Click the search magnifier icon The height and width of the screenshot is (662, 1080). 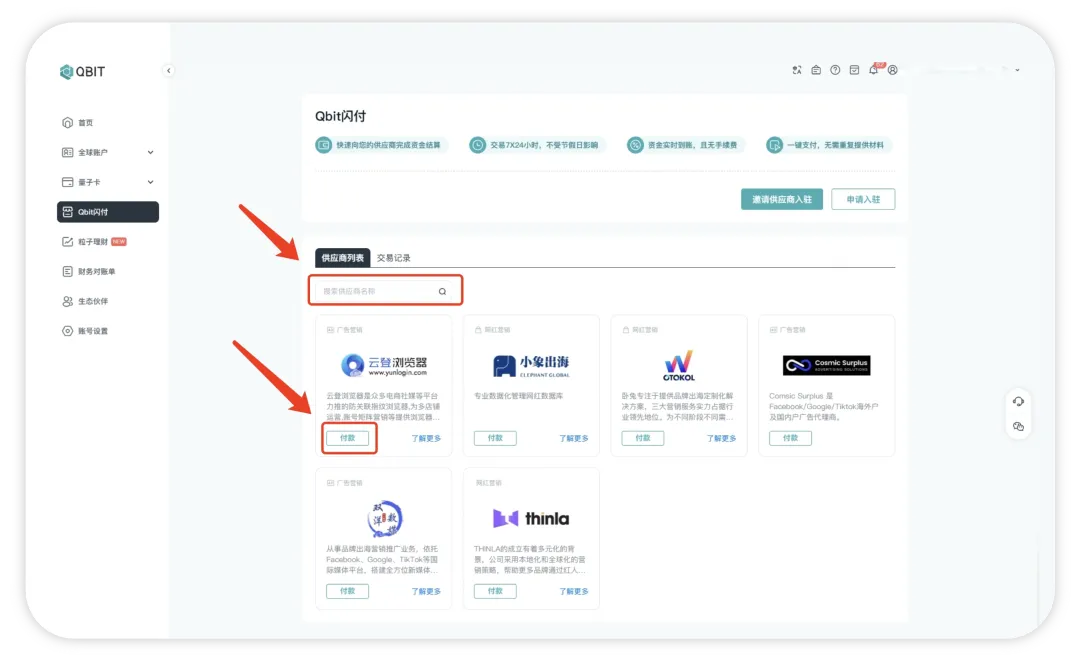tap(442, 291)
